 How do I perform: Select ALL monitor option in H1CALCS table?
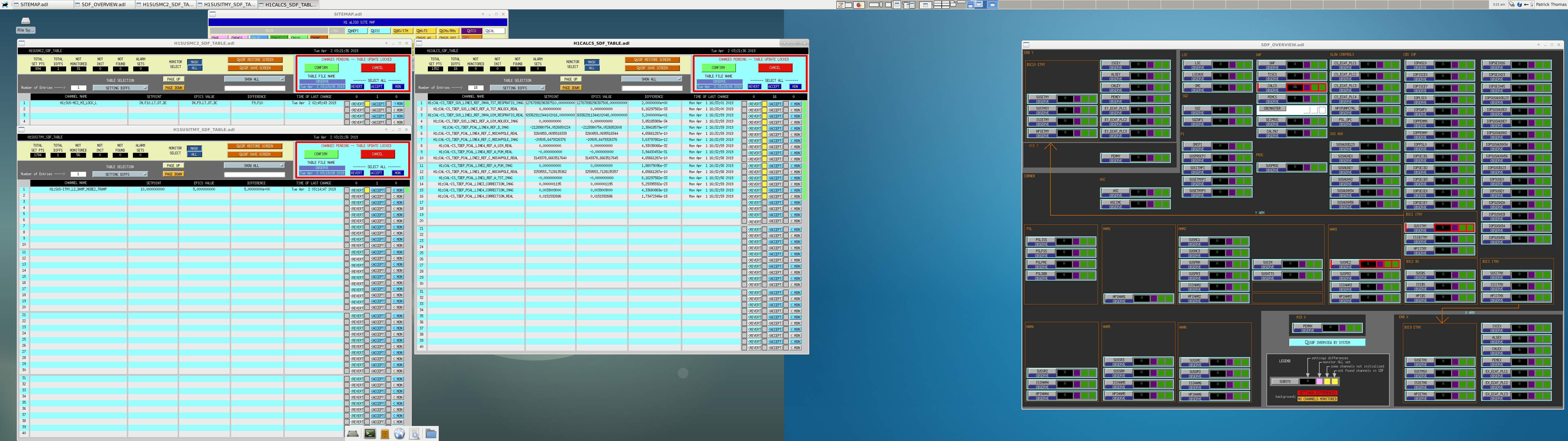pyautogui.click(x=592, y=68)
